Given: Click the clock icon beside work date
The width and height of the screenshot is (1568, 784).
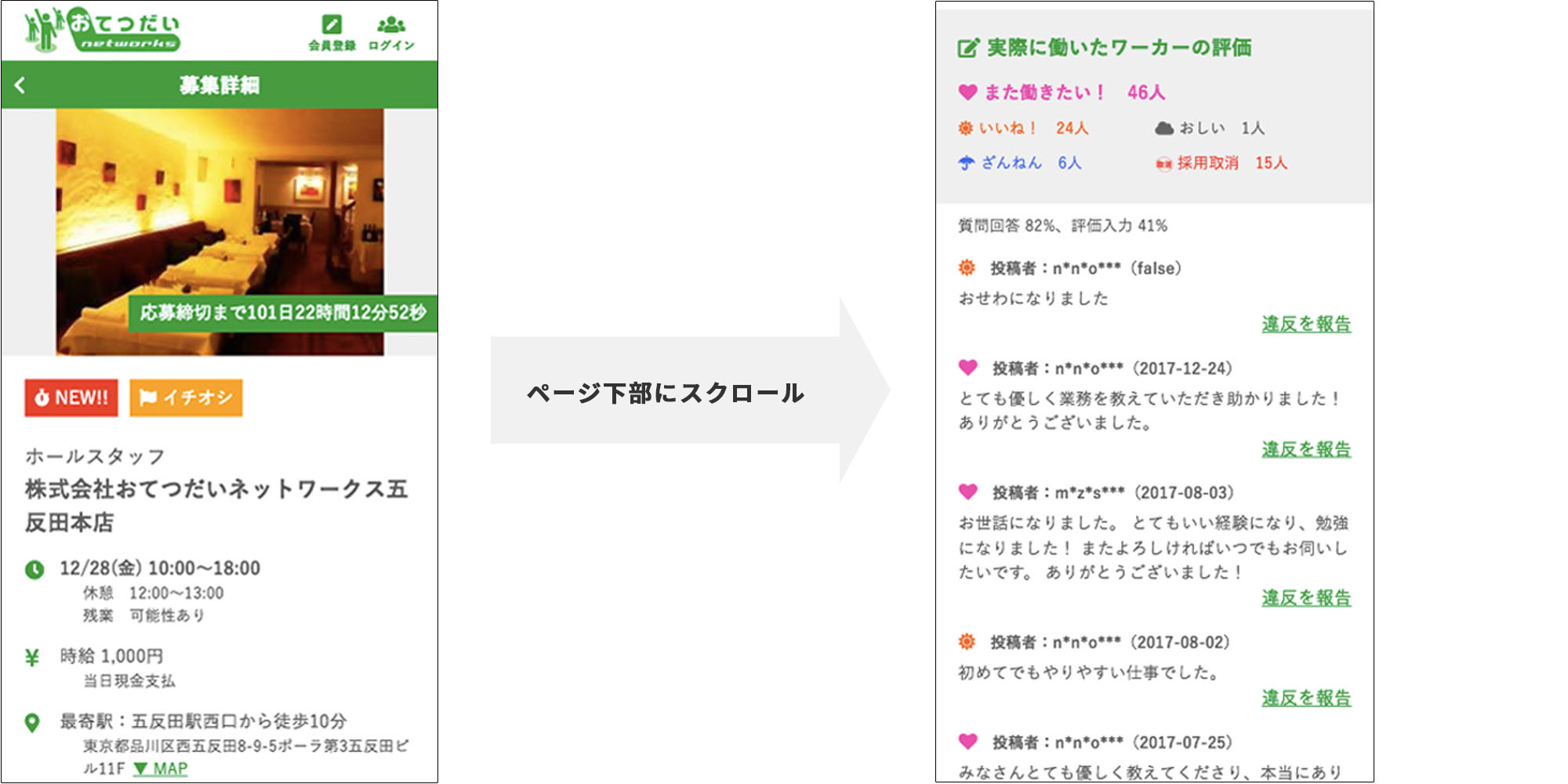Looking at the screenshot, I should [34, 569].
